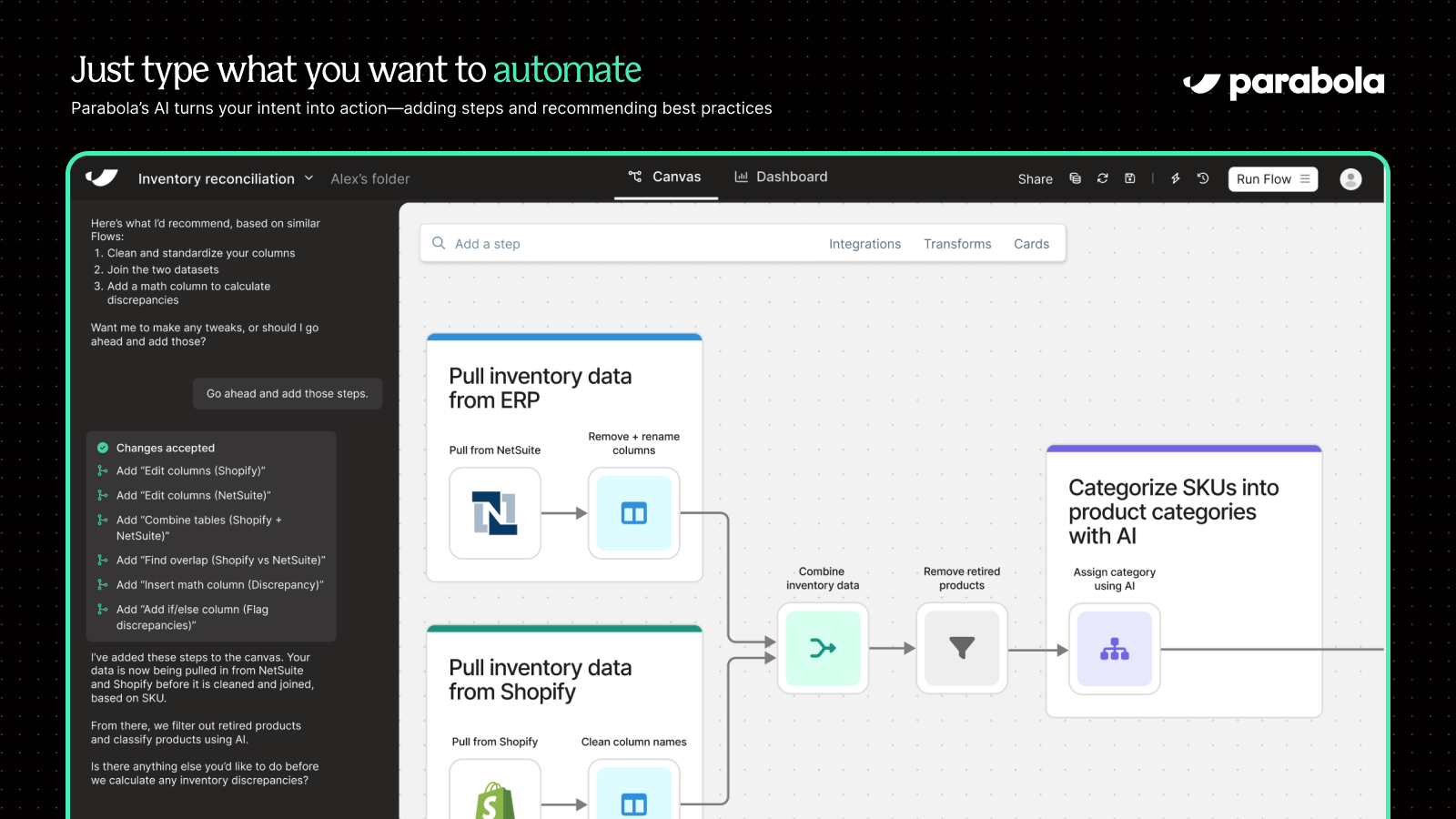Click branch icon beside Edit columns (NetSuite)

click(103, 496)
